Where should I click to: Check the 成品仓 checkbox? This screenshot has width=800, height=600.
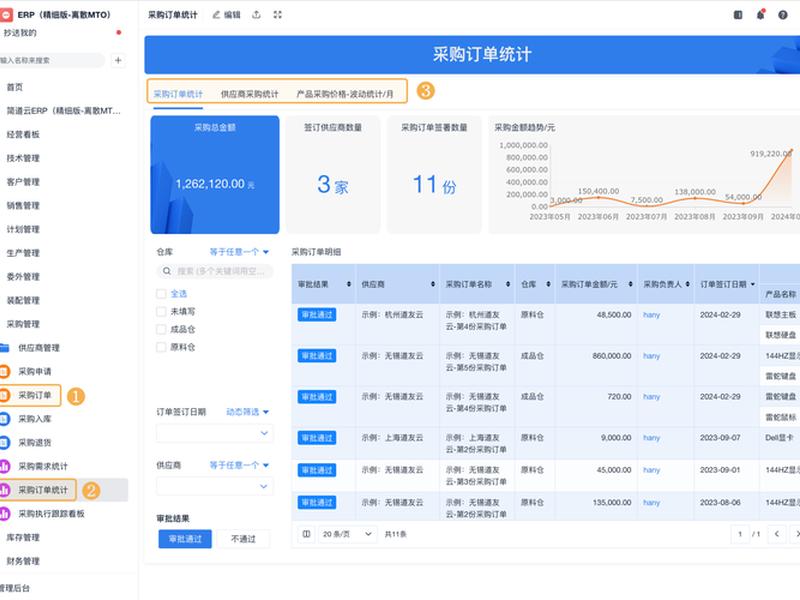pos(161,329)
